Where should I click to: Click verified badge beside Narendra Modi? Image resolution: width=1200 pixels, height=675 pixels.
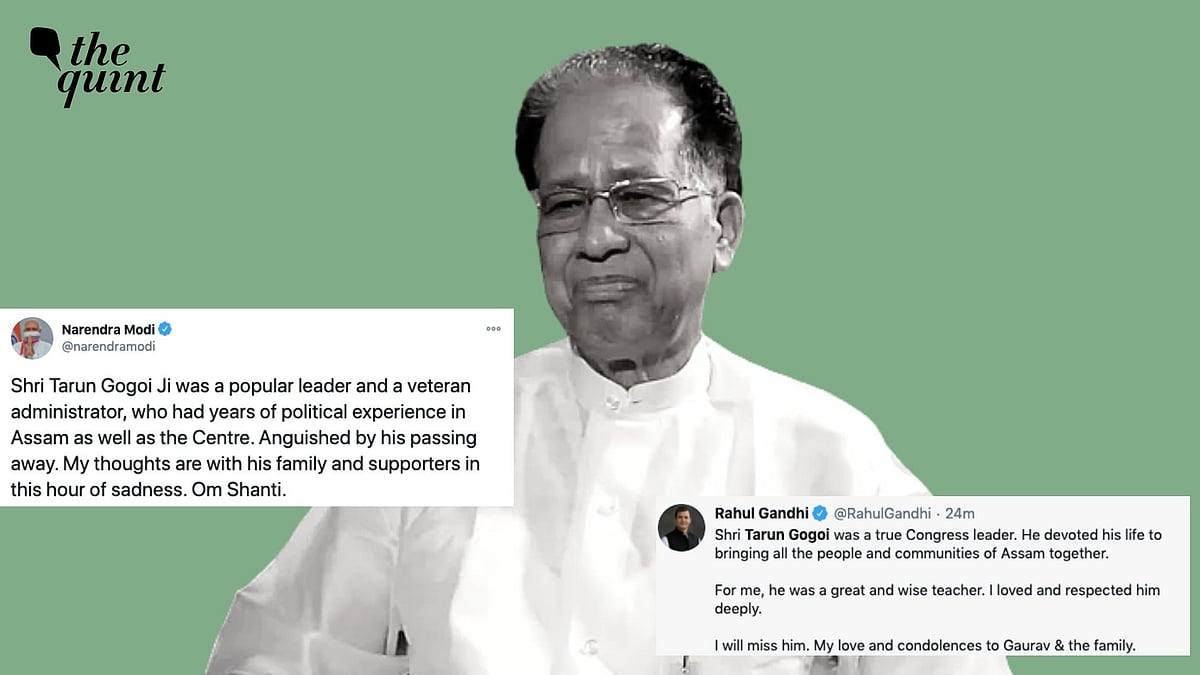pos(165,329)
